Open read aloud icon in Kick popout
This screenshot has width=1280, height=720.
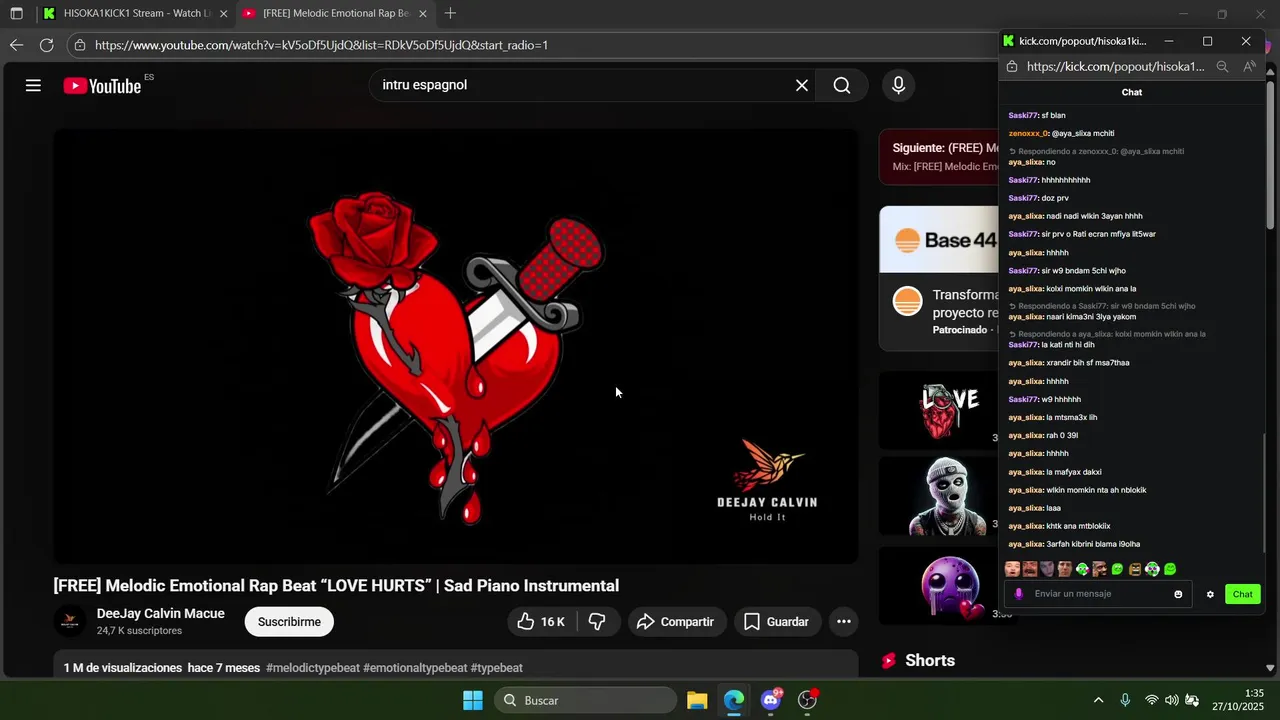click(x=1249, y=67)
